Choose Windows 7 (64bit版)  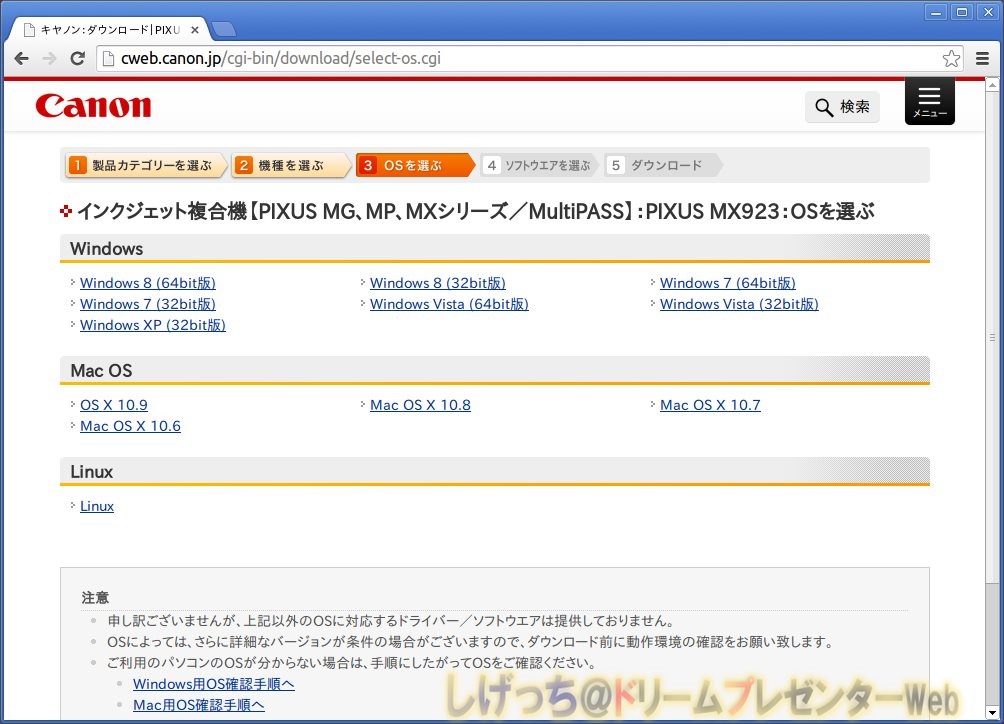[x=728, y=283]
